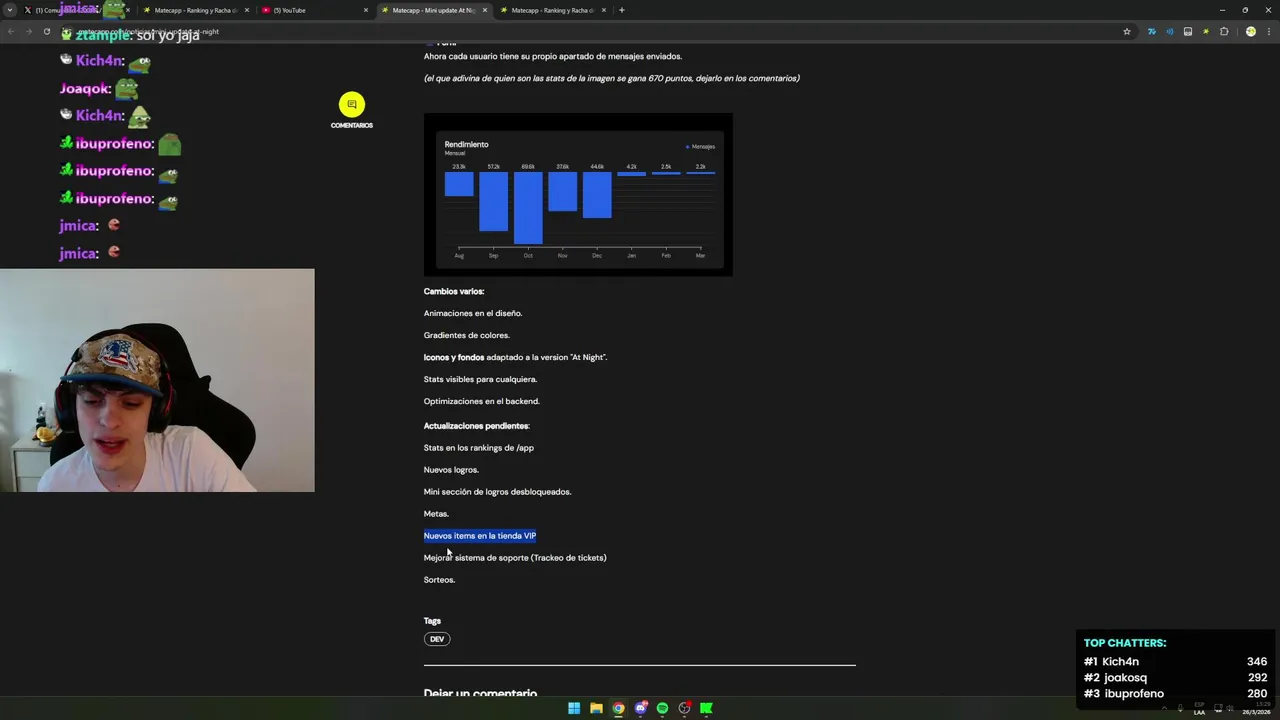Click the ibuprofeno entry in Top Chatters
The image size is (1280, 720).
(x=1175, y=694)
